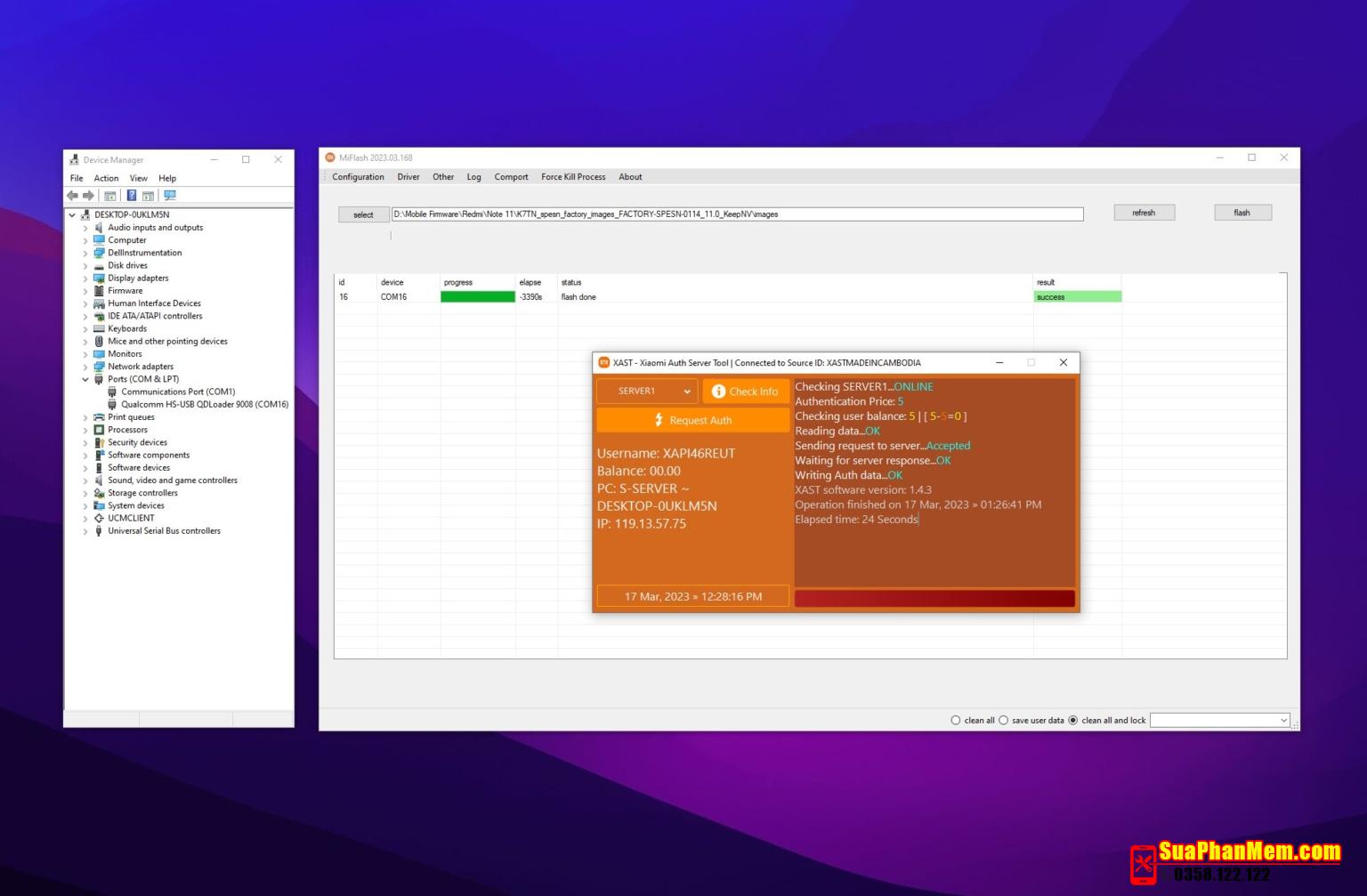Select the clean all radio button
The height and width of the screenshot is (896, 1367).
tap(955, 720)
